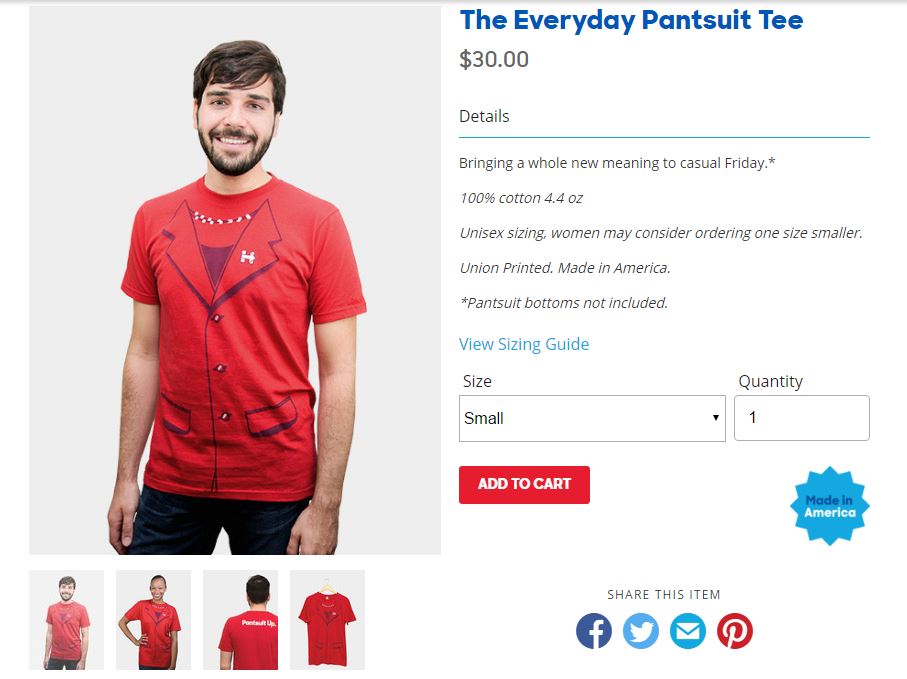Screen dimensions: 907x679
Task: Click the Made in America badge
Action: (829, 506)
